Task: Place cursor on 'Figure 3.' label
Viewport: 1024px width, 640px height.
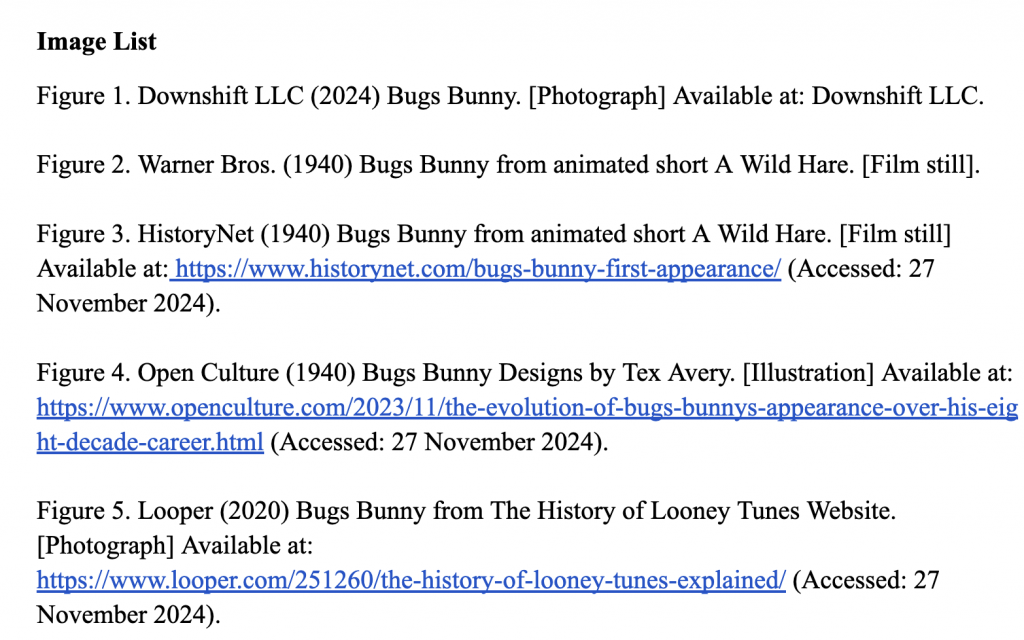Action: pyautogui.click(x=84, y=235)
